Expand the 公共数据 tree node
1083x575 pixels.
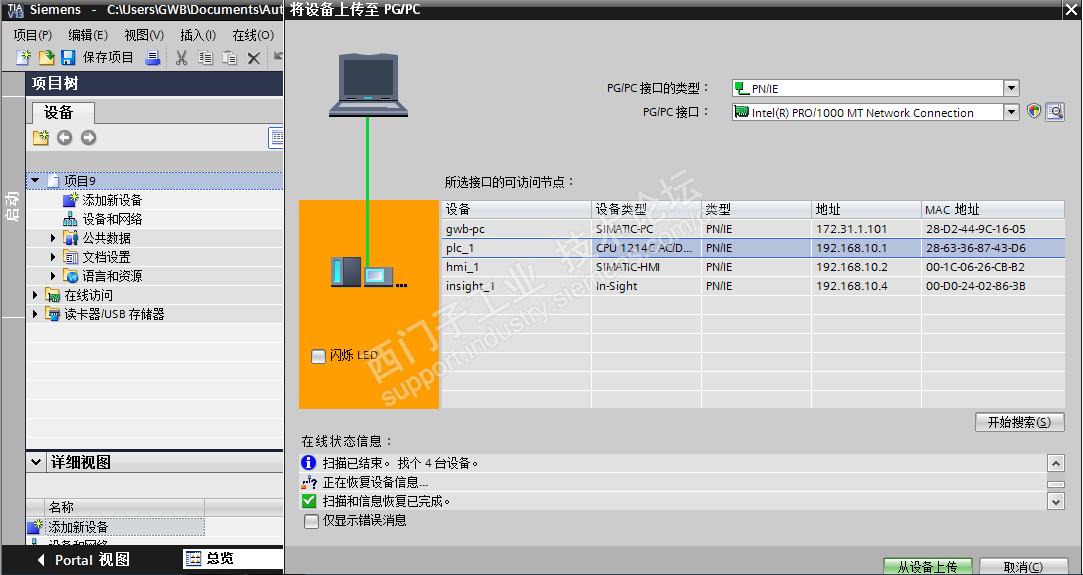52,238
